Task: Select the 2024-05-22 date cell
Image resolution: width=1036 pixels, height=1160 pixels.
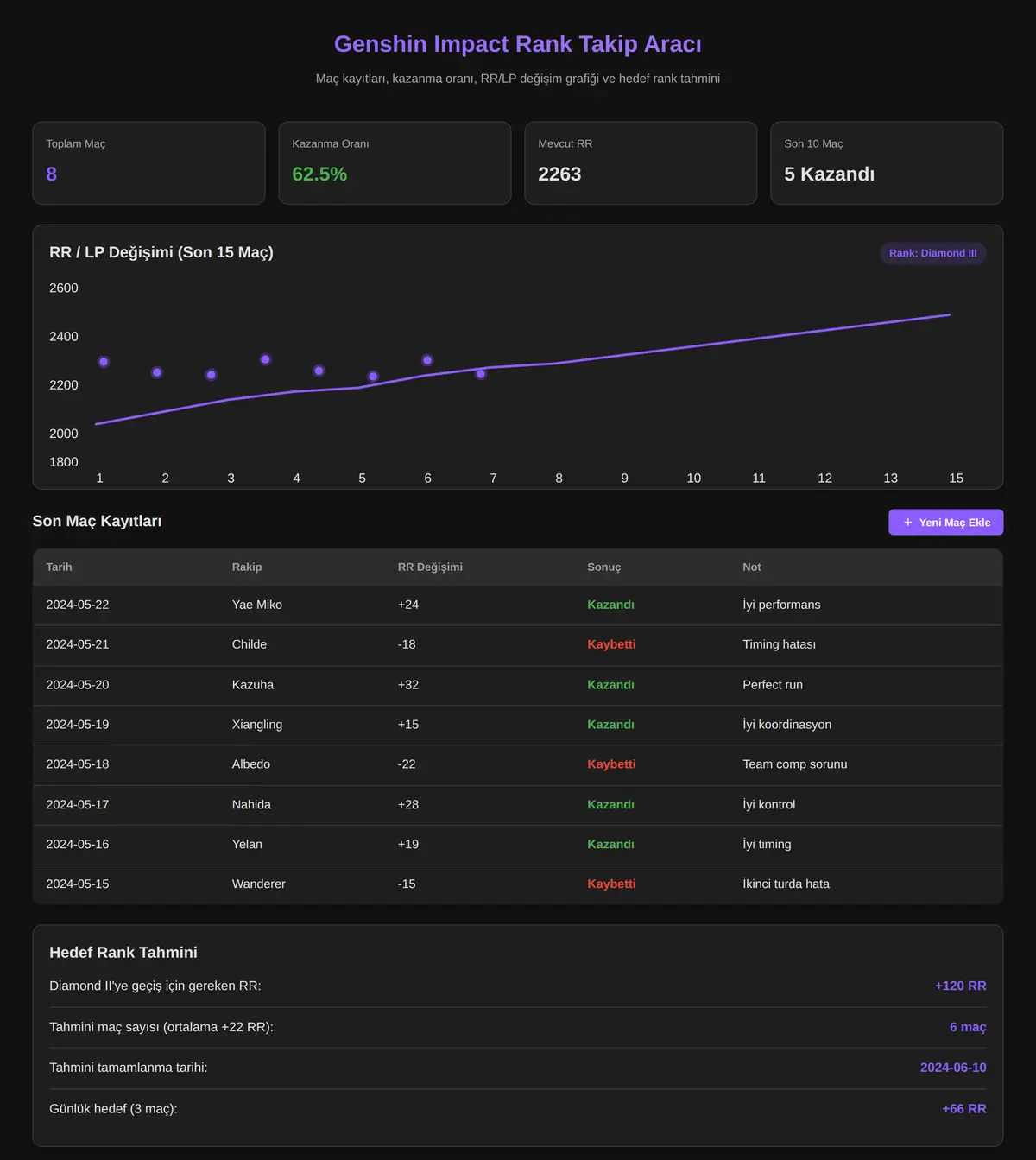Action: [78, 605]
